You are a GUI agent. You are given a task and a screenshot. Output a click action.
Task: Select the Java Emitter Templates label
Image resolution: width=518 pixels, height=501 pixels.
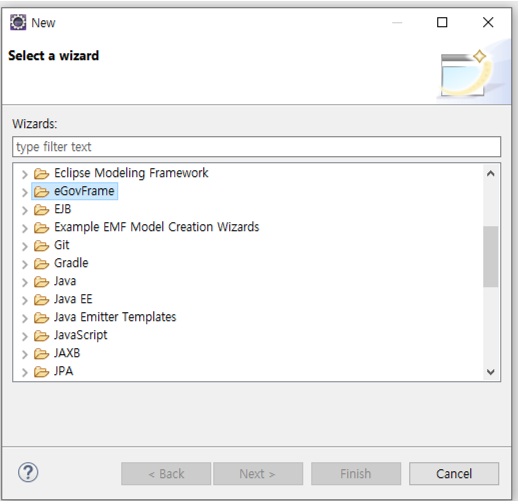click(115, 317)
